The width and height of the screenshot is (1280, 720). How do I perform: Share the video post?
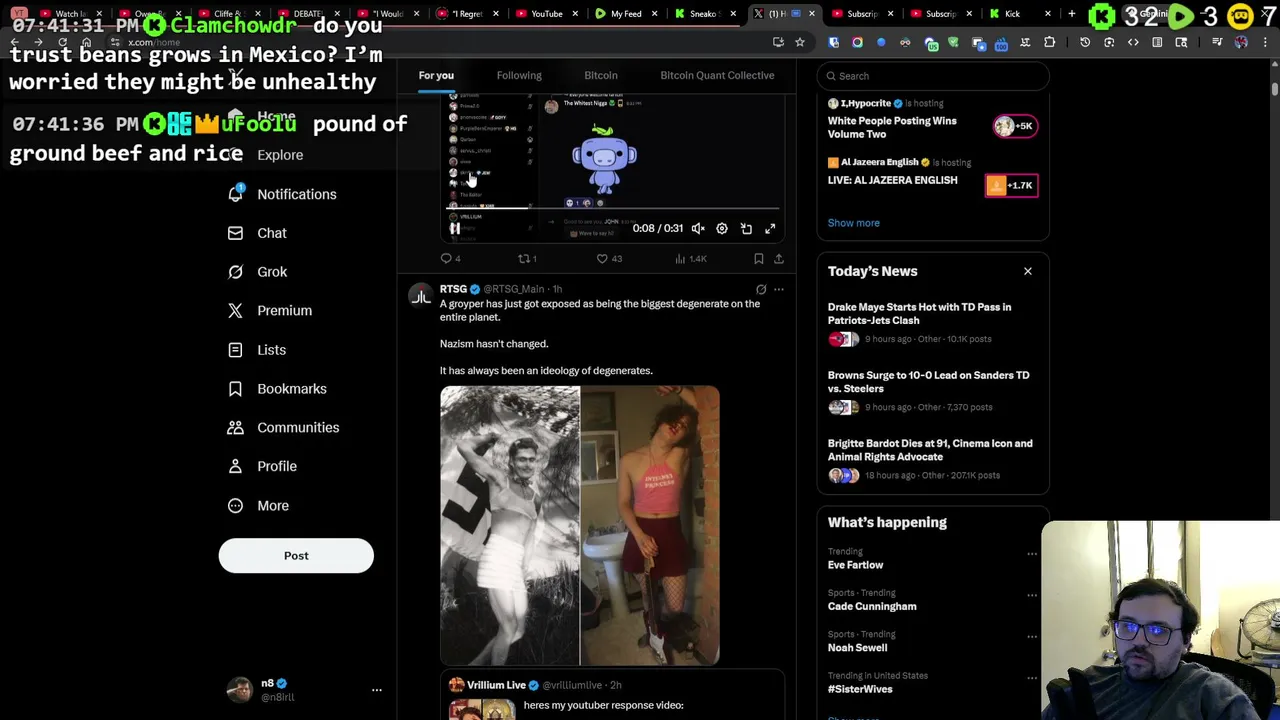pos(779,259)
